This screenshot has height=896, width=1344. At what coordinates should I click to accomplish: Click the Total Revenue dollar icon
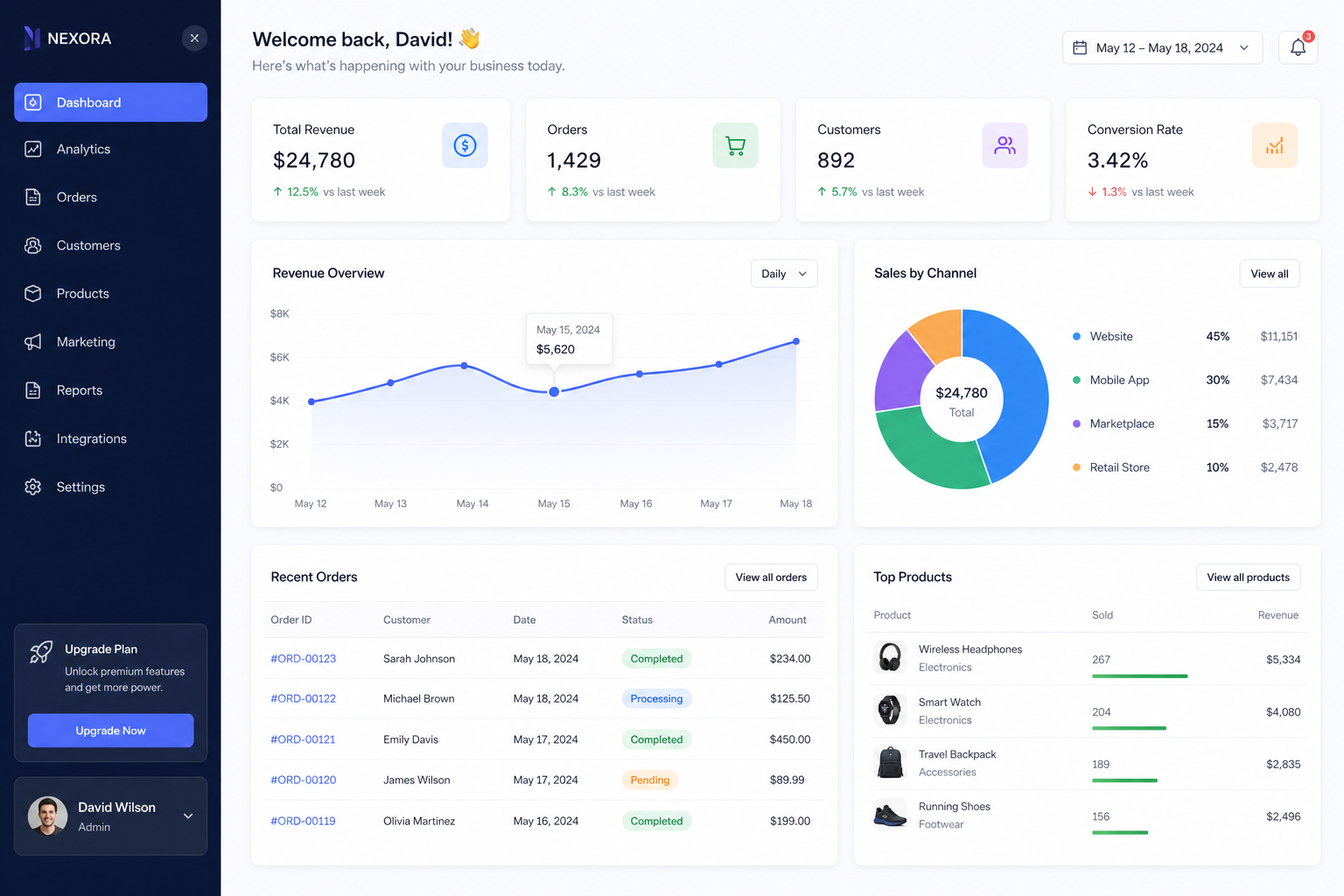click(x=465, y=145)
